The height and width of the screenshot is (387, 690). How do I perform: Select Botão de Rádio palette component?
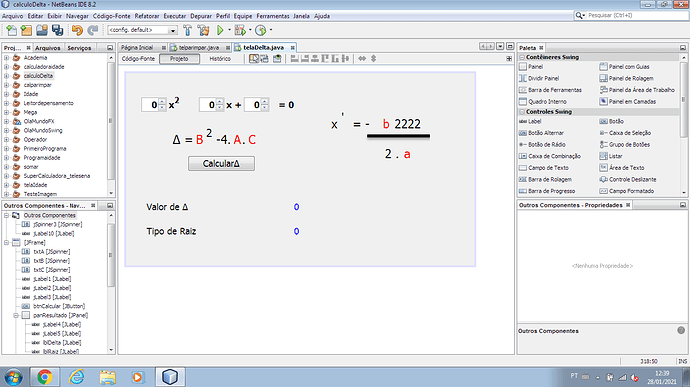click(x=542, y=144)
